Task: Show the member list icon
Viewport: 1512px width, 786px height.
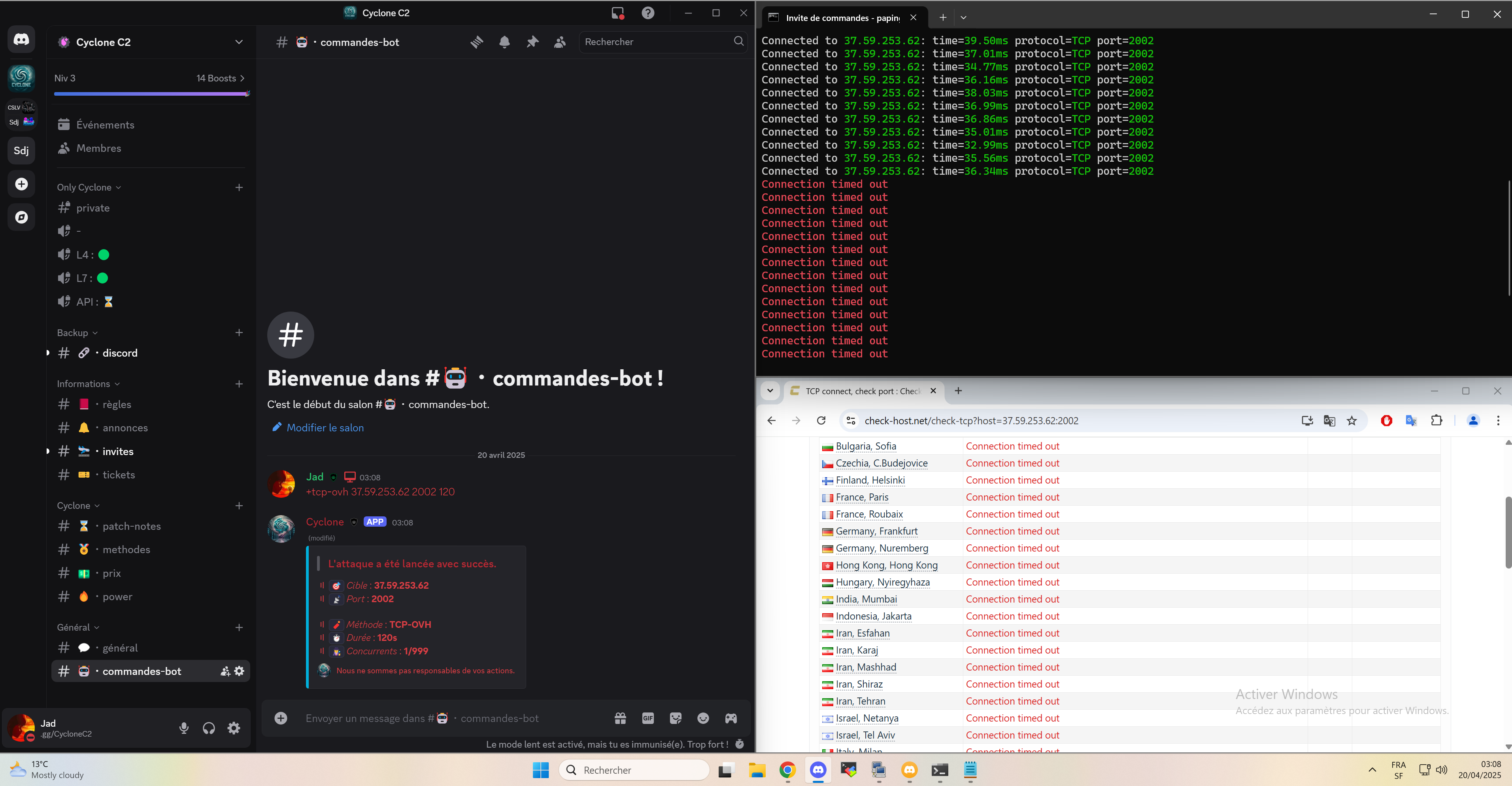Action: click(560, 42)
